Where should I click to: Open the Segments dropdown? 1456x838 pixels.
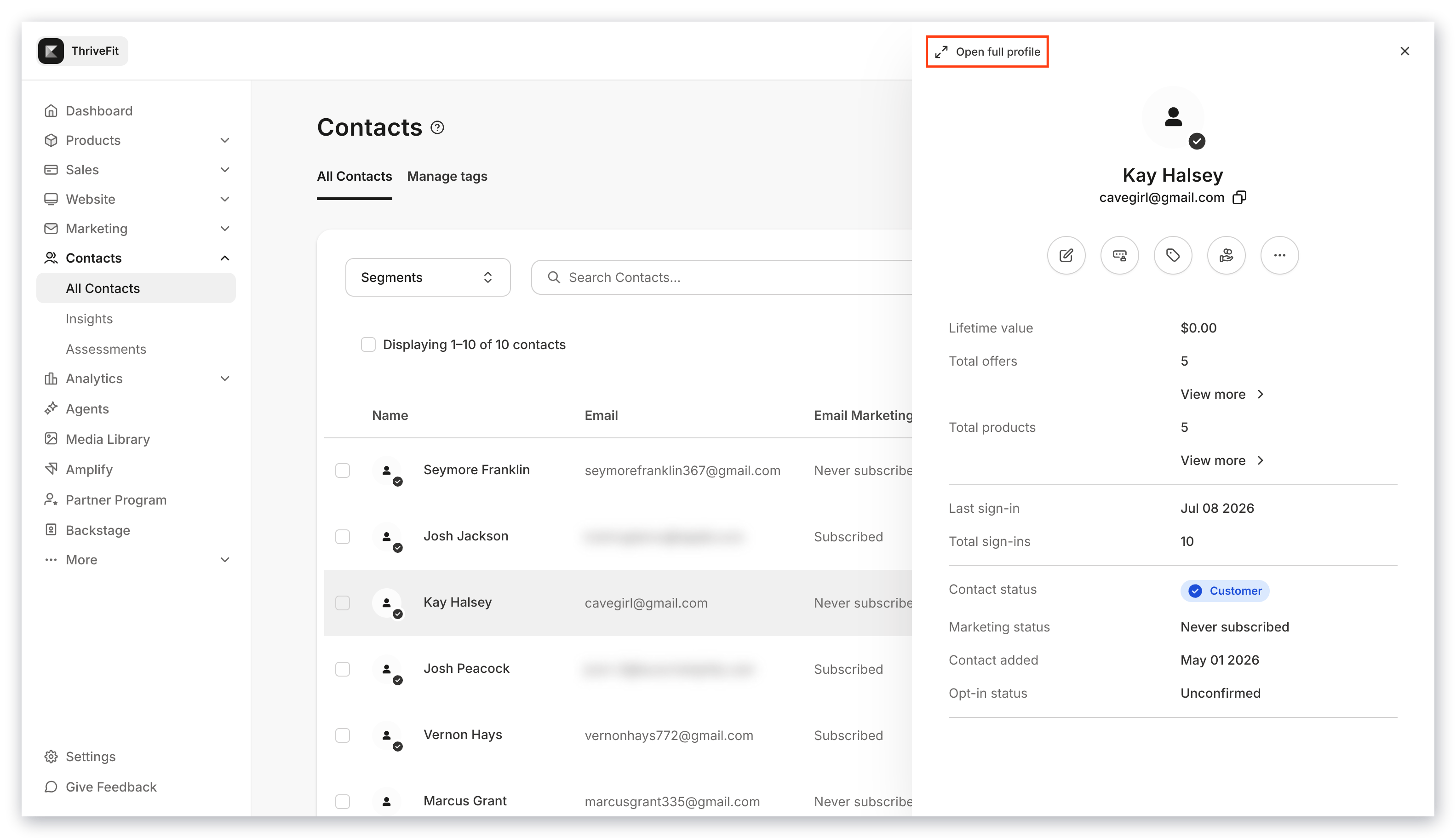(428, 277)
